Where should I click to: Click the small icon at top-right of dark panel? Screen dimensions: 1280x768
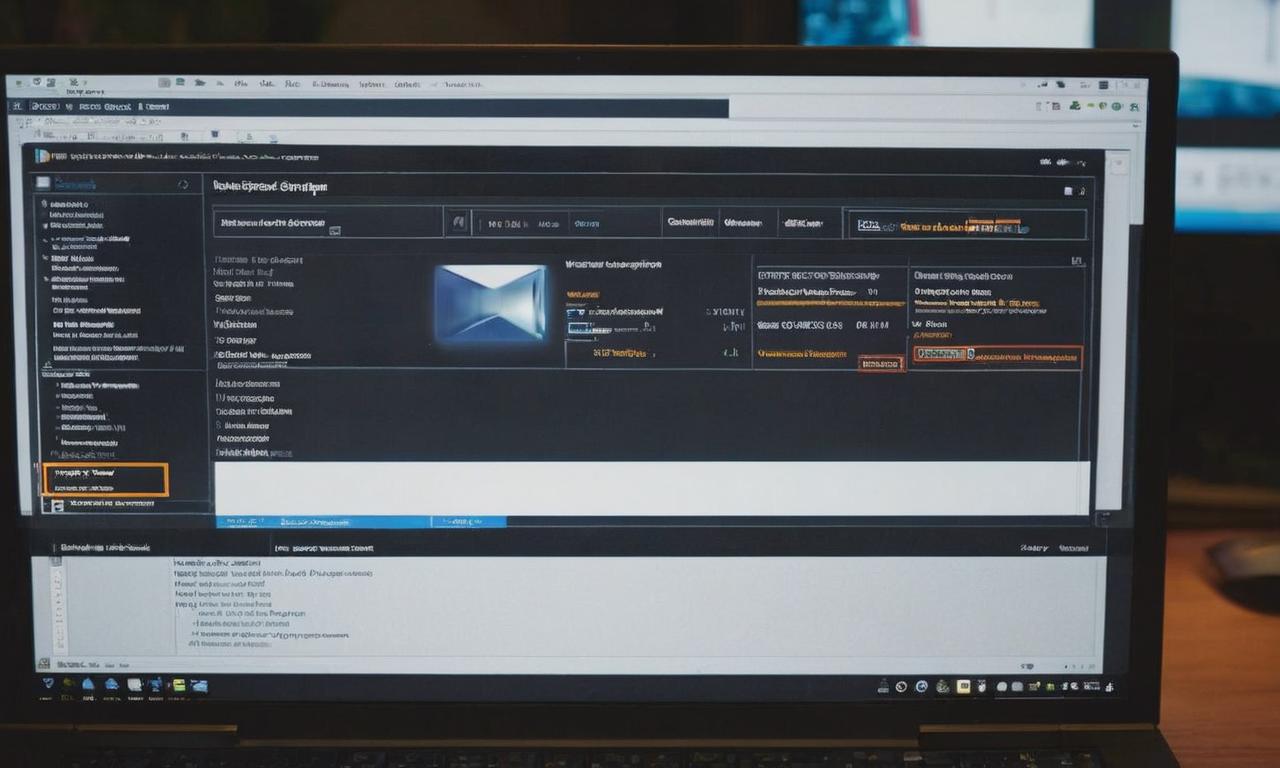1068,190
